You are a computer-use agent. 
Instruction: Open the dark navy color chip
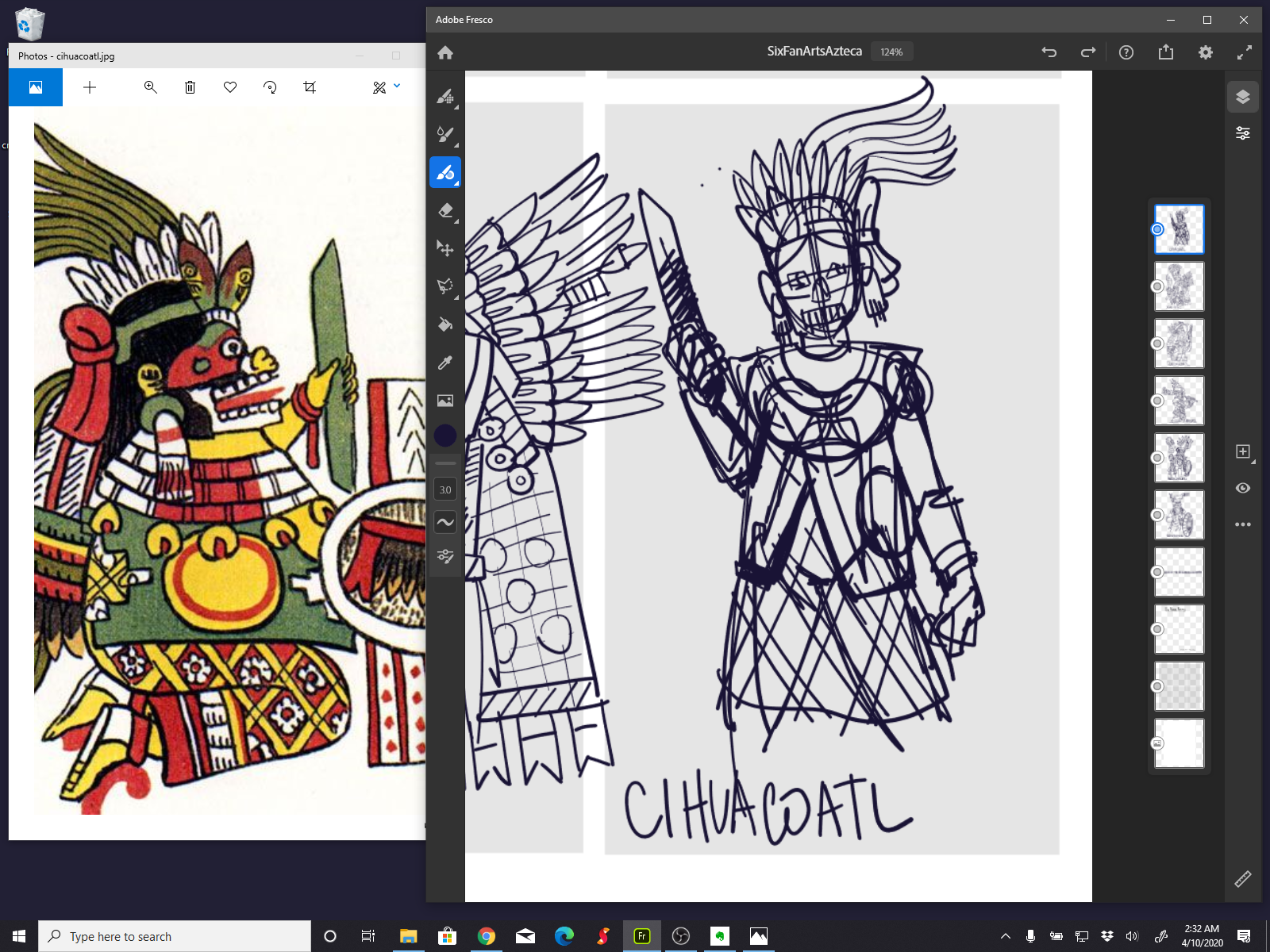pos(445,436)
